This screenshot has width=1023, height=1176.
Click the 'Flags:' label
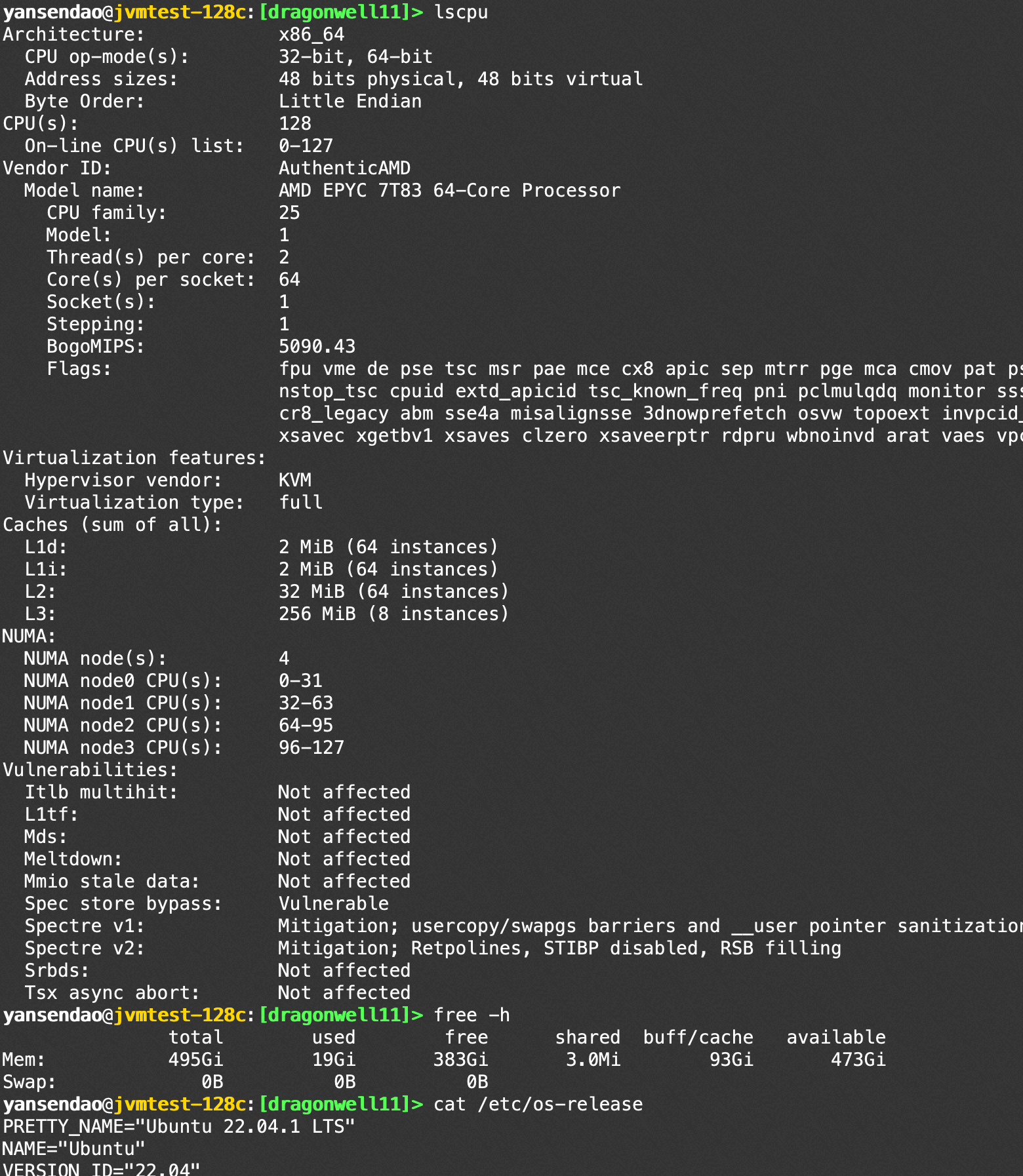point(79,369)
